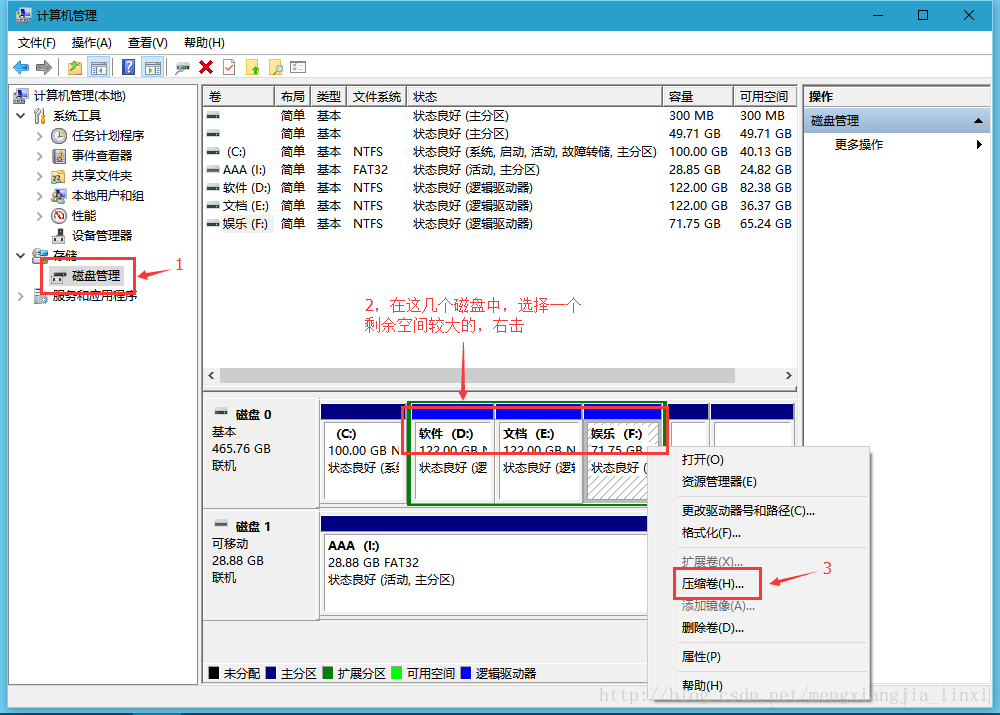The width and height of the screenshot is (1000, 715).
Task: Click the Up one level folder icon
Action: (x=75, y=67)
